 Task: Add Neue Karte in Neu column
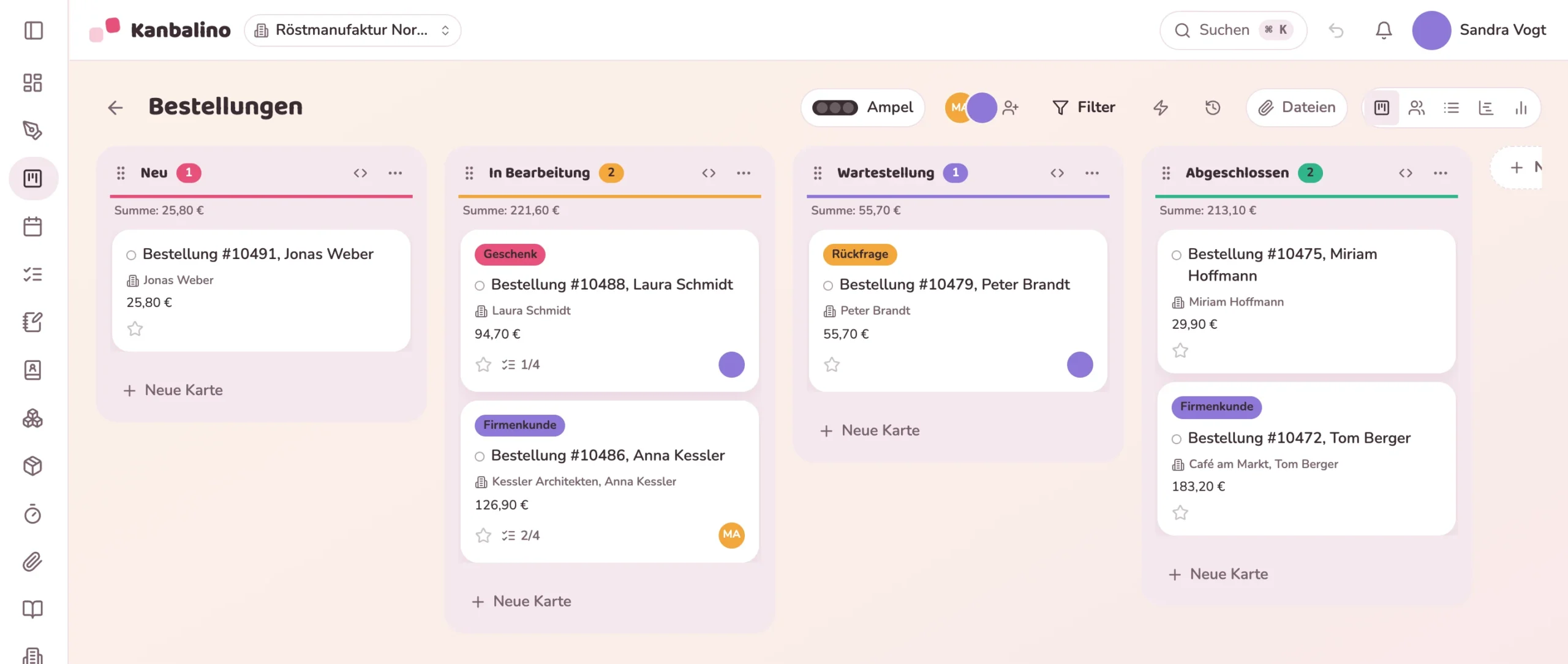173,390
